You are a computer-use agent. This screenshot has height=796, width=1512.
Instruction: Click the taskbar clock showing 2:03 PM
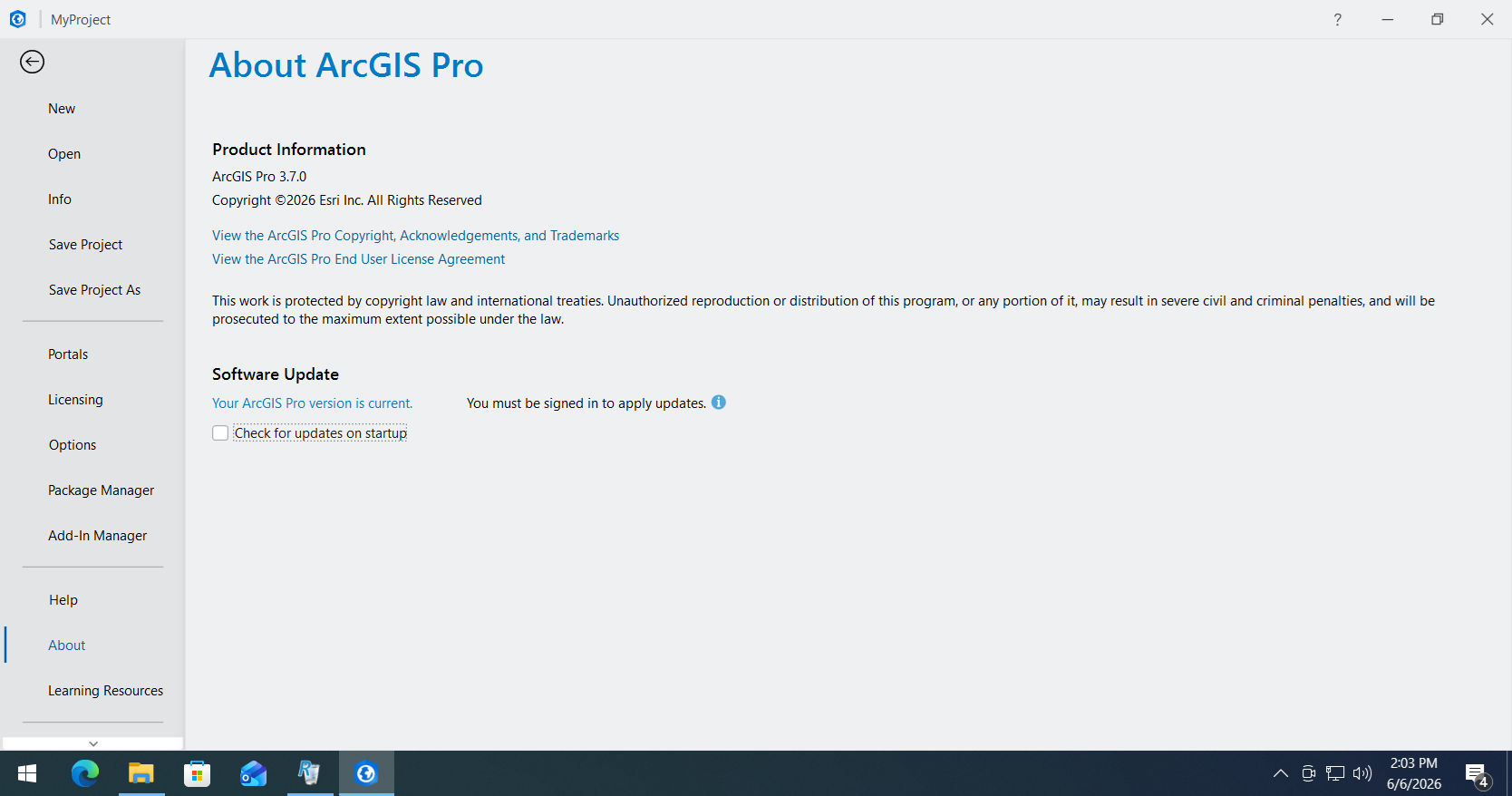[x=1414, y=773]
